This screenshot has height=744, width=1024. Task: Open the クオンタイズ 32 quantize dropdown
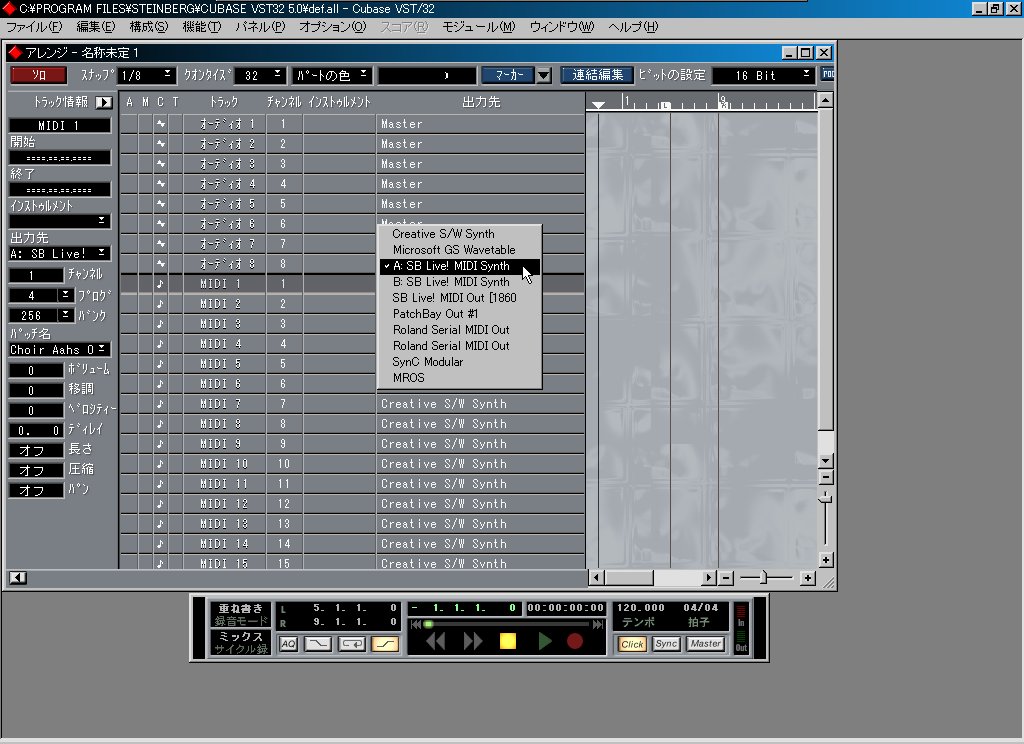point(262,75)
